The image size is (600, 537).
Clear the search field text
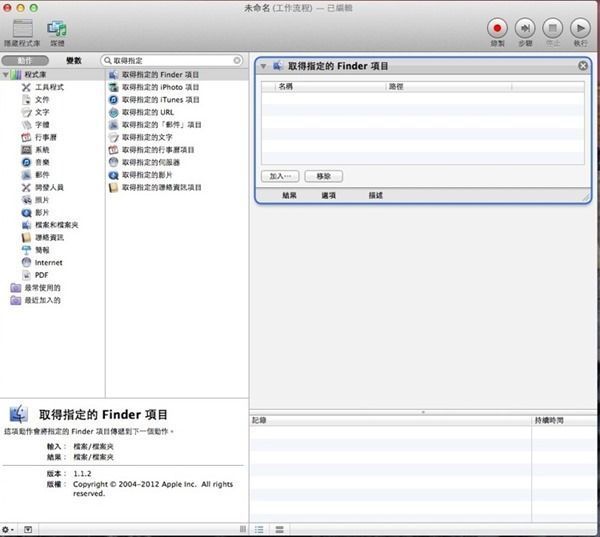[237, 60]
